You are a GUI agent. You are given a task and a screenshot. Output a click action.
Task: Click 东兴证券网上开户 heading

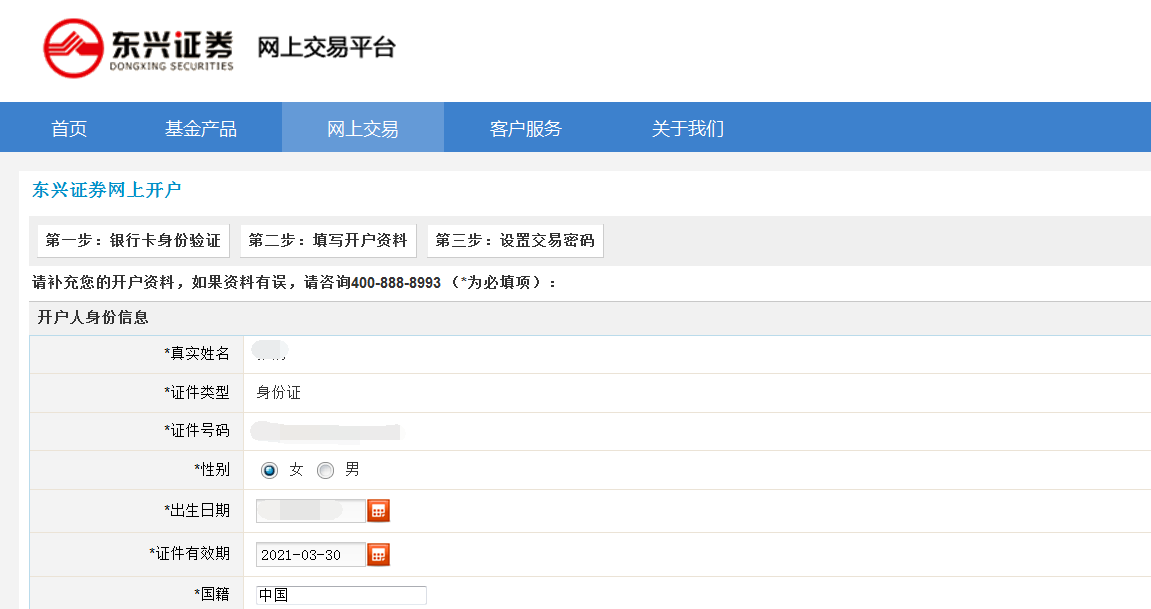tap(106, 190)
